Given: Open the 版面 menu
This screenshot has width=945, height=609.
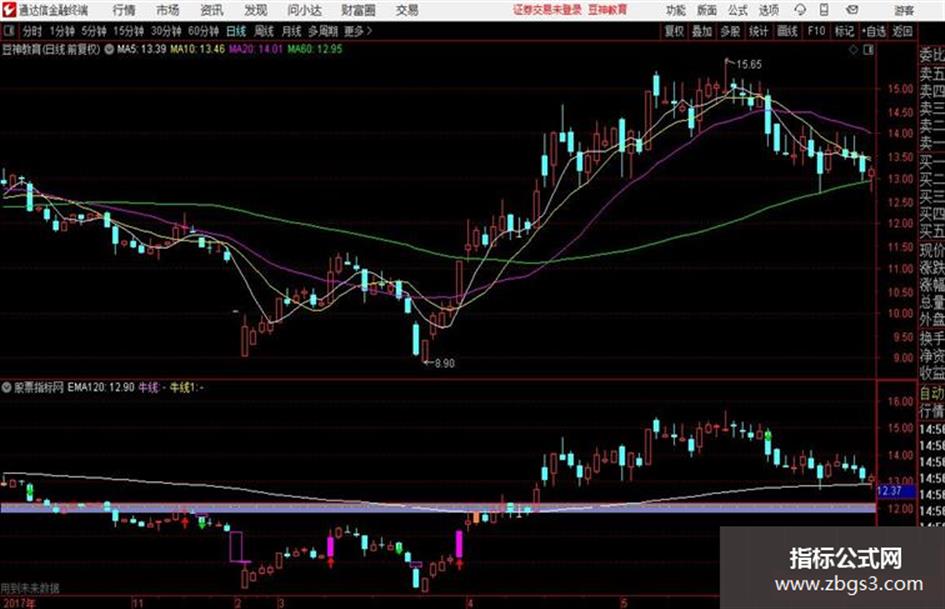Looking at the screenshot, I should click(706, 10).
